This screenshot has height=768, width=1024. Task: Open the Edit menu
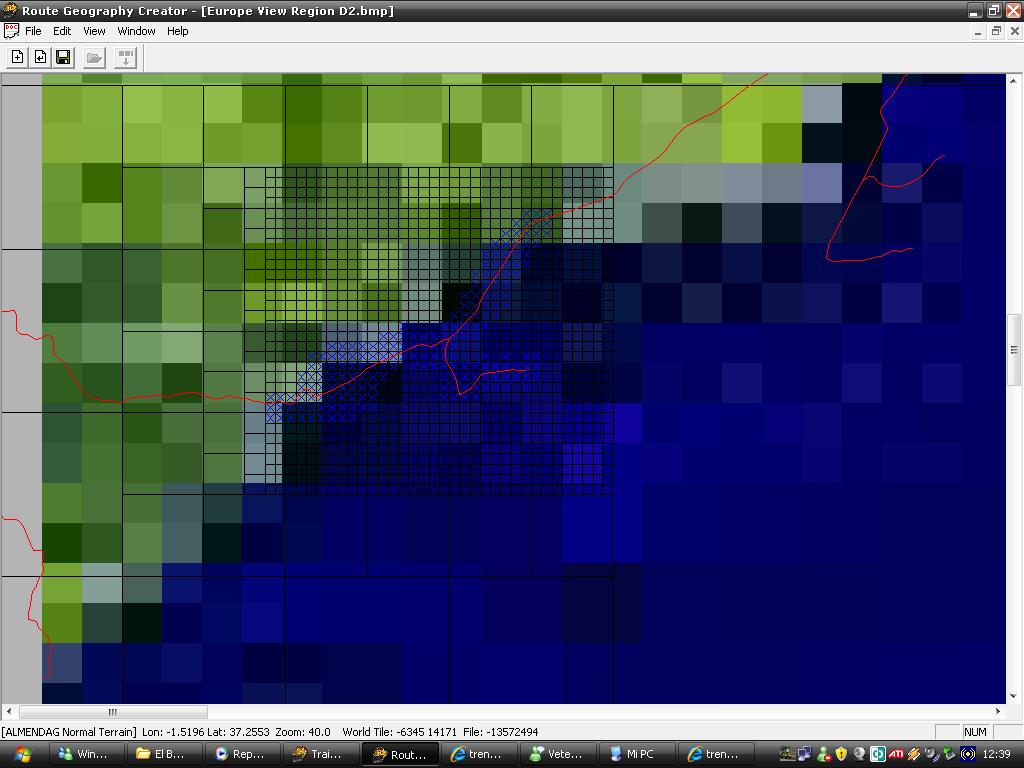pyautogui.click(x=62, y=31)
